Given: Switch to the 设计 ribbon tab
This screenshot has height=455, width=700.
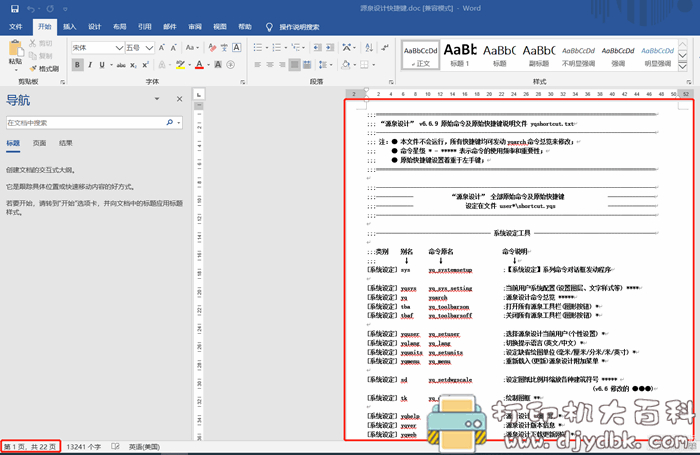Looking at the screenshot, I should [x=94, y=27].
